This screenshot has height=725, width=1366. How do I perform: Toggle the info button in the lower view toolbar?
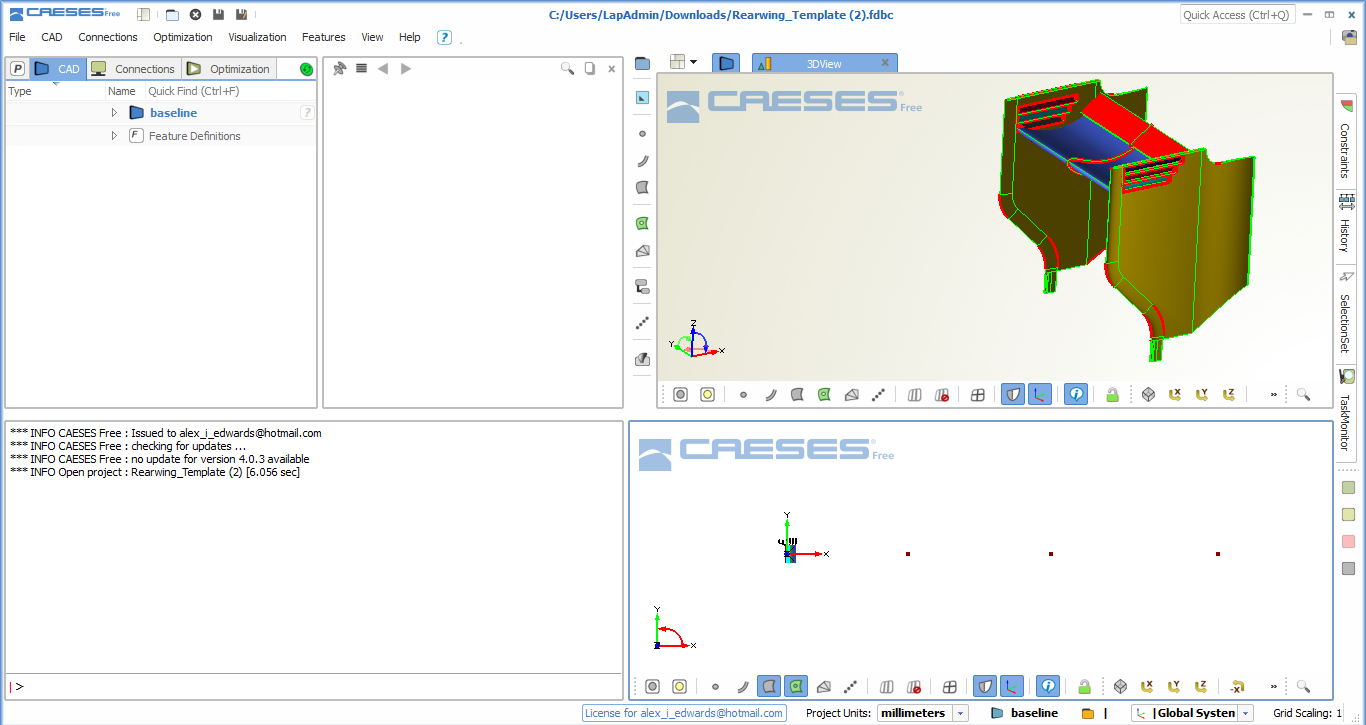[1048, 686]
